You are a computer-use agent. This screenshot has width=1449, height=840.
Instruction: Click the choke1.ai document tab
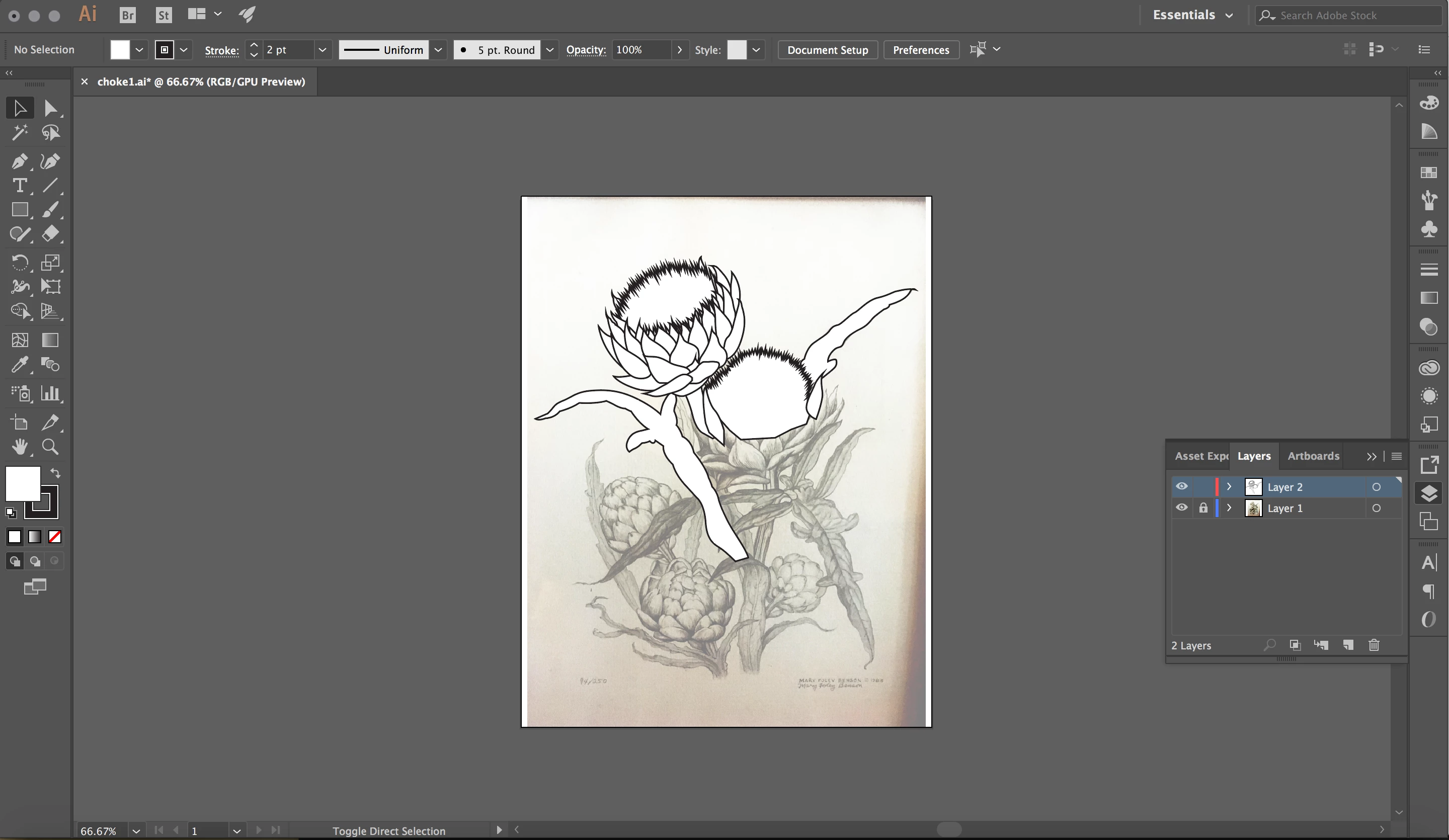[x=201, y=81]
